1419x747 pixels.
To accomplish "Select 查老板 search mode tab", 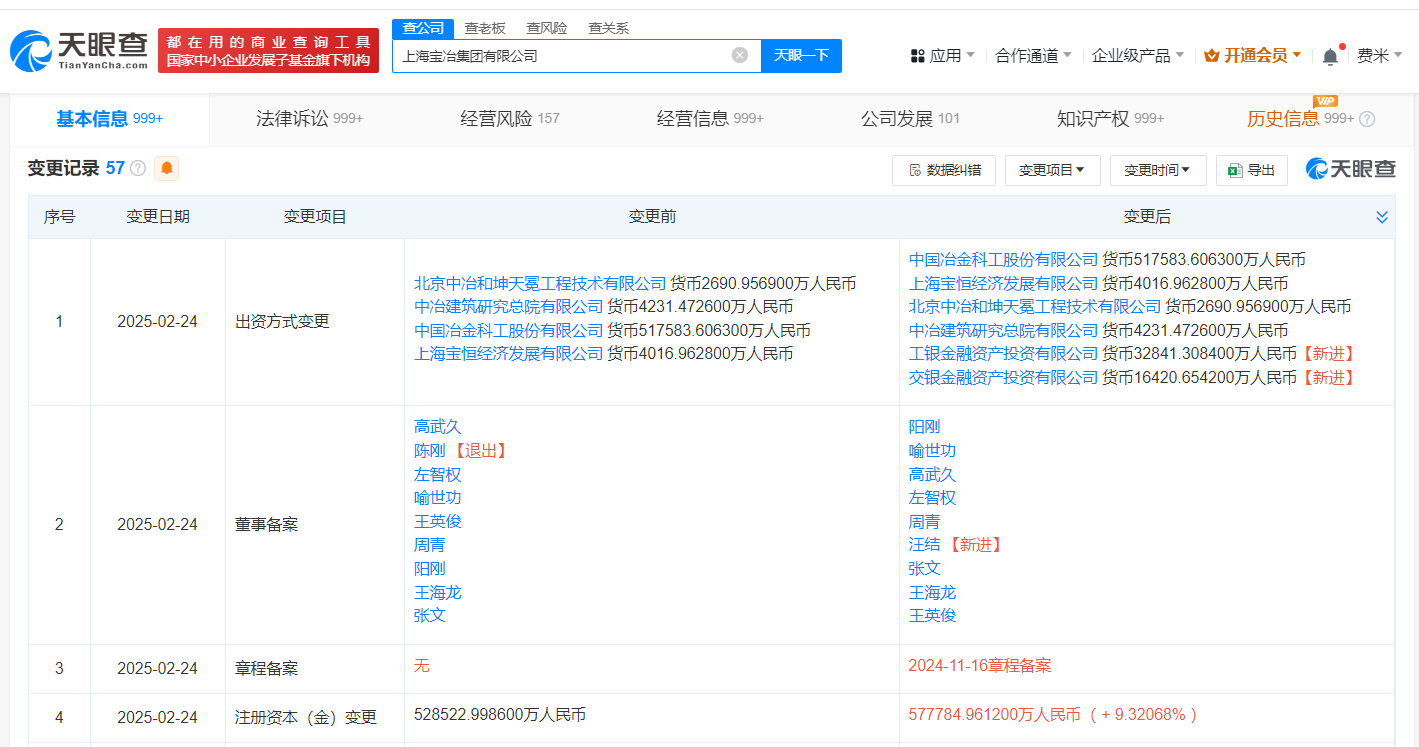I will (x=485, y=28).
